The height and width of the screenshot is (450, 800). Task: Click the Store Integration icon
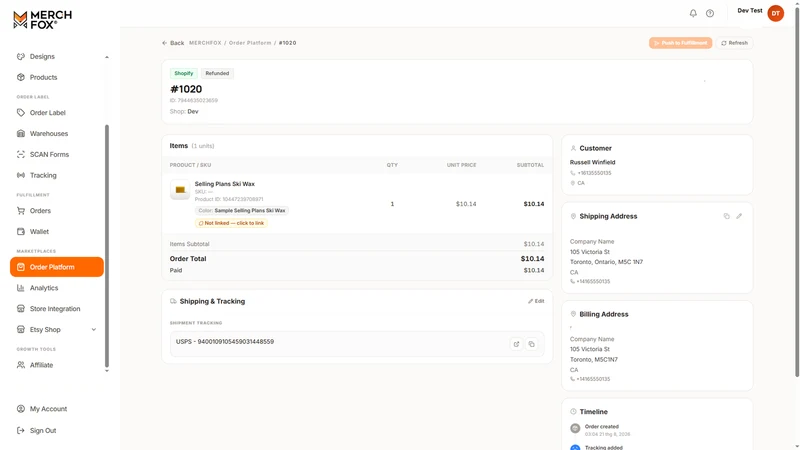coord(21,309)
